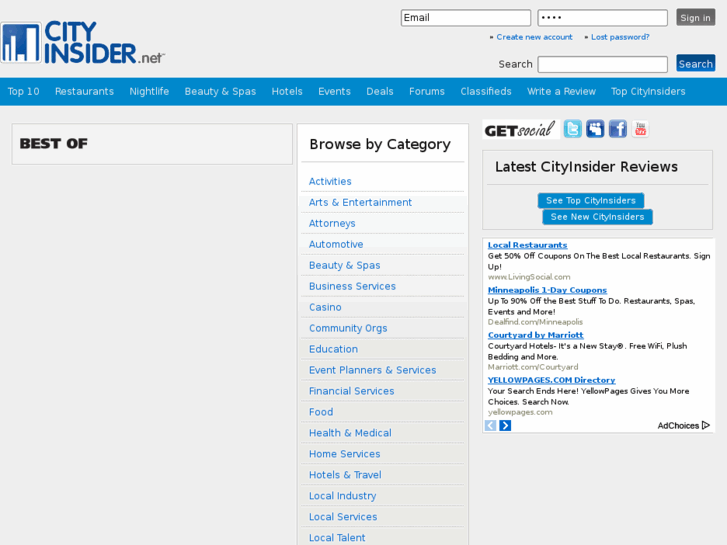Open the Restaurants menu item

pos(84,91)
